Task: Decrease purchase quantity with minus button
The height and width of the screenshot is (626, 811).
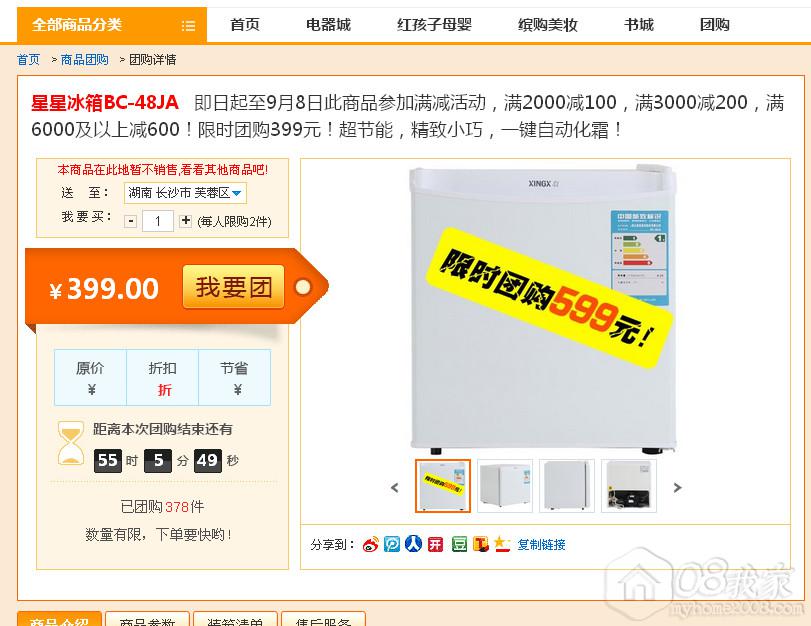Action: click(x=131, y=221)
